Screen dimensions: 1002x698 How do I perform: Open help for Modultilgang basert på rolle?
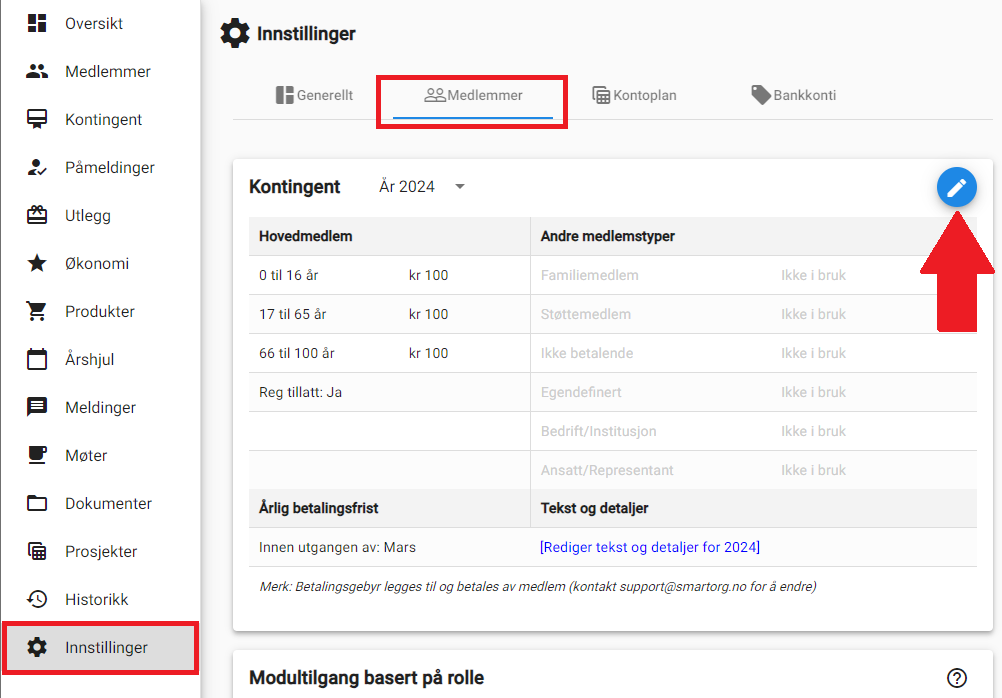957,678
